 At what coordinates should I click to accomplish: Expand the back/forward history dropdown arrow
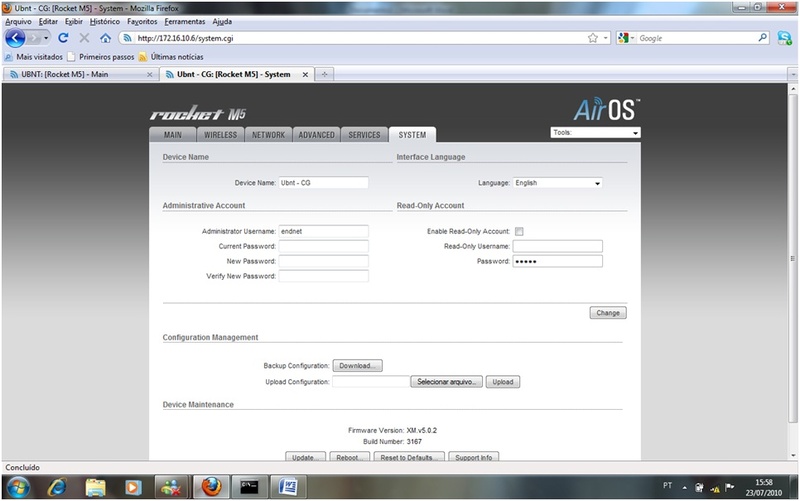click(45, 38)
